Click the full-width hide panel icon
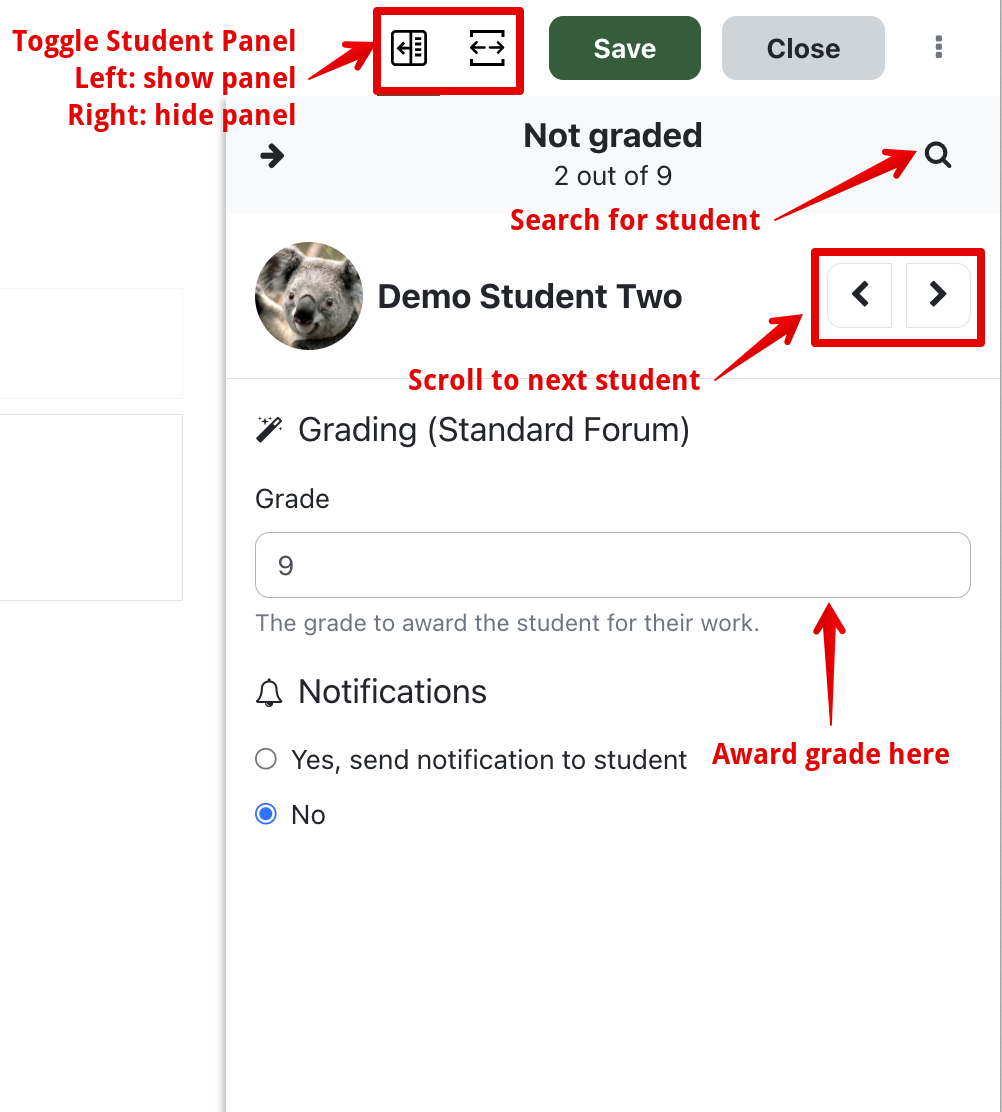This screenshot has width=1002, height=1112. (487, 48)
